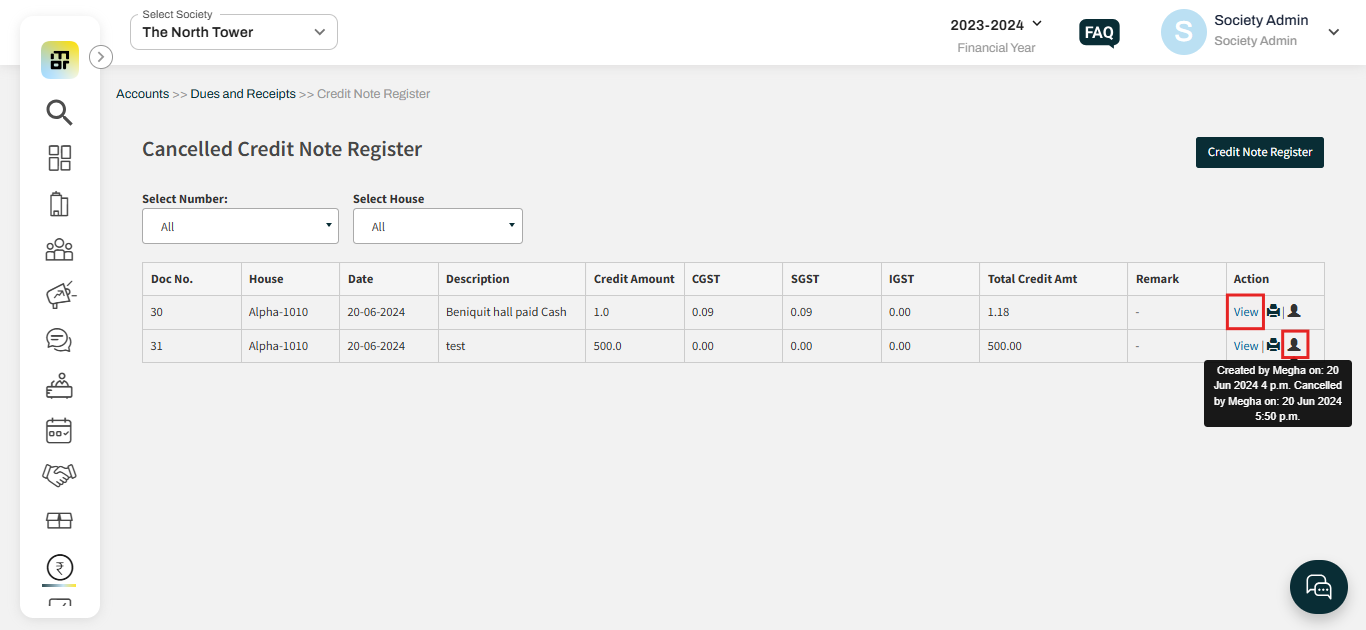Change the 2023-2024 financial year

coord(996,24)
